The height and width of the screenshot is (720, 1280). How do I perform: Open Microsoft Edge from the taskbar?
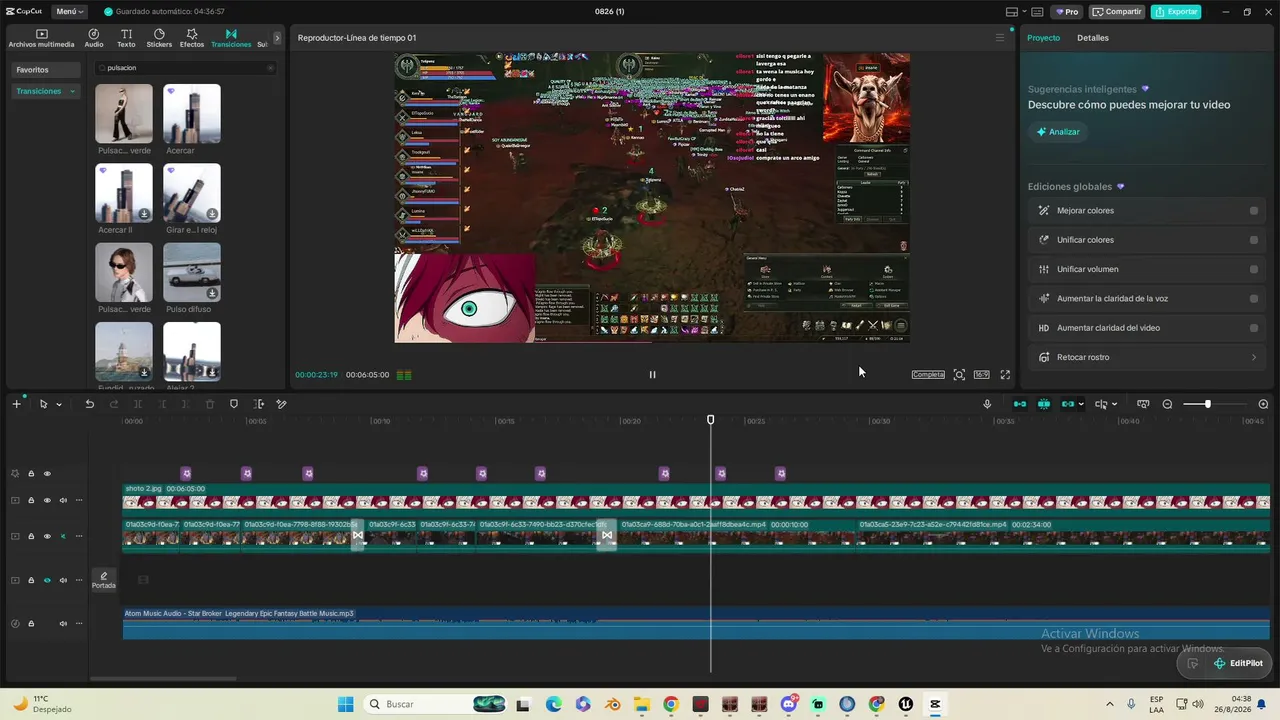pos(553,704)
